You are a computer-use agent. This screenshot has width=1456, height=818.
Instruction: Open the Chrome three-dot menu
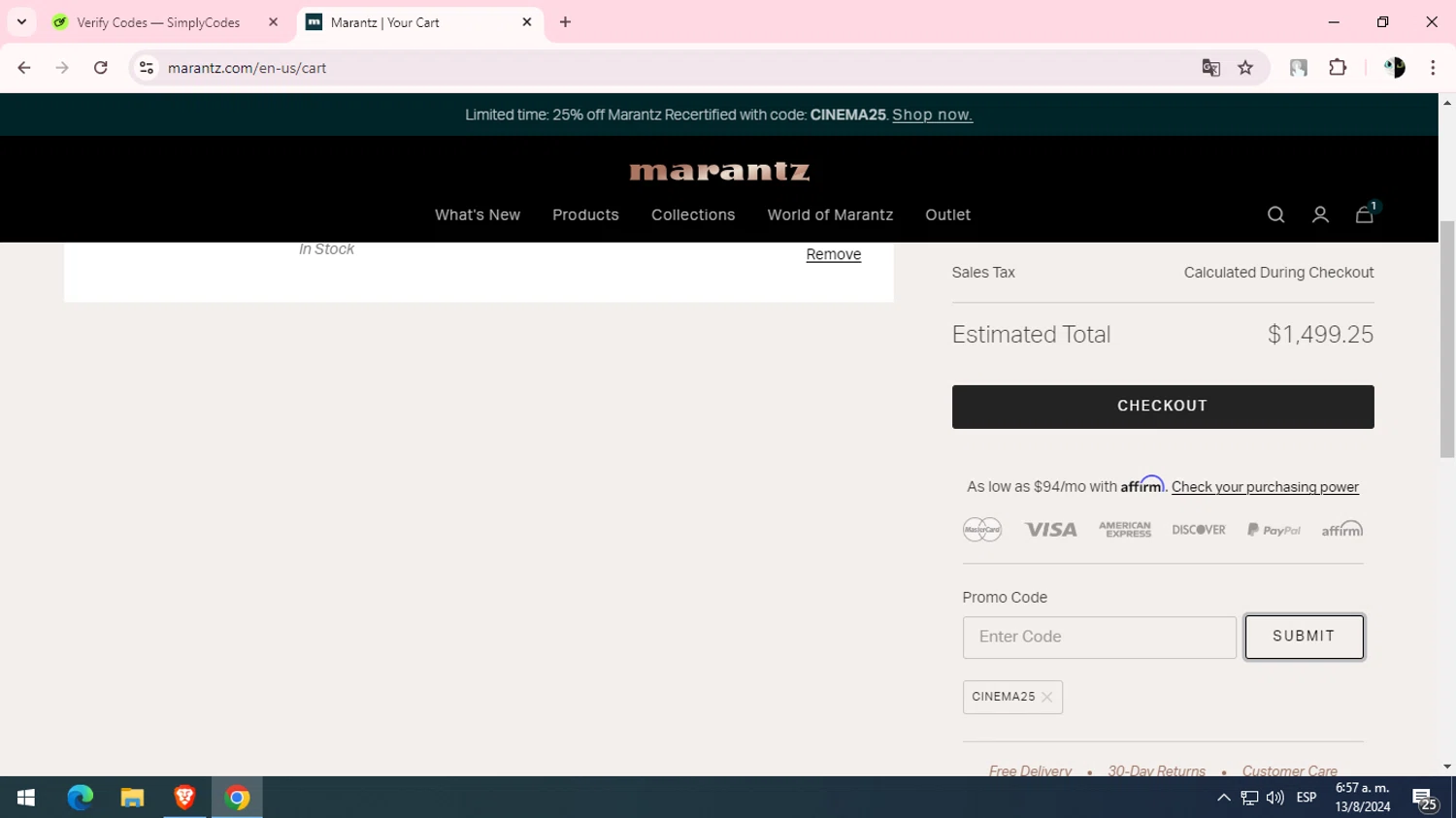(1433, 68)
